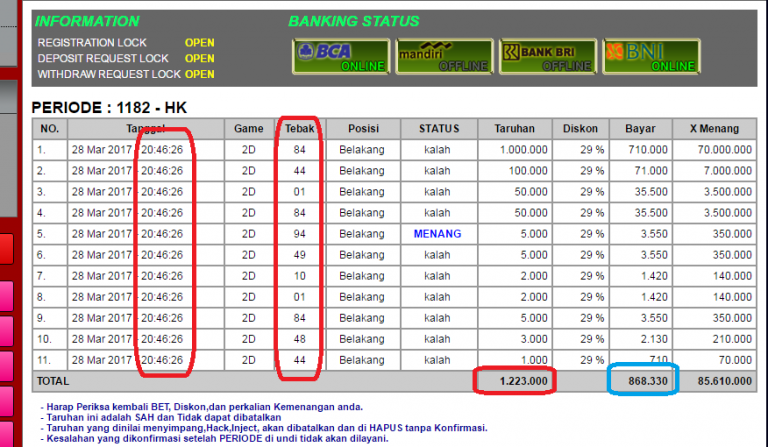Click the BCA bank online icon
768x447 pixels.
(341, 56)
